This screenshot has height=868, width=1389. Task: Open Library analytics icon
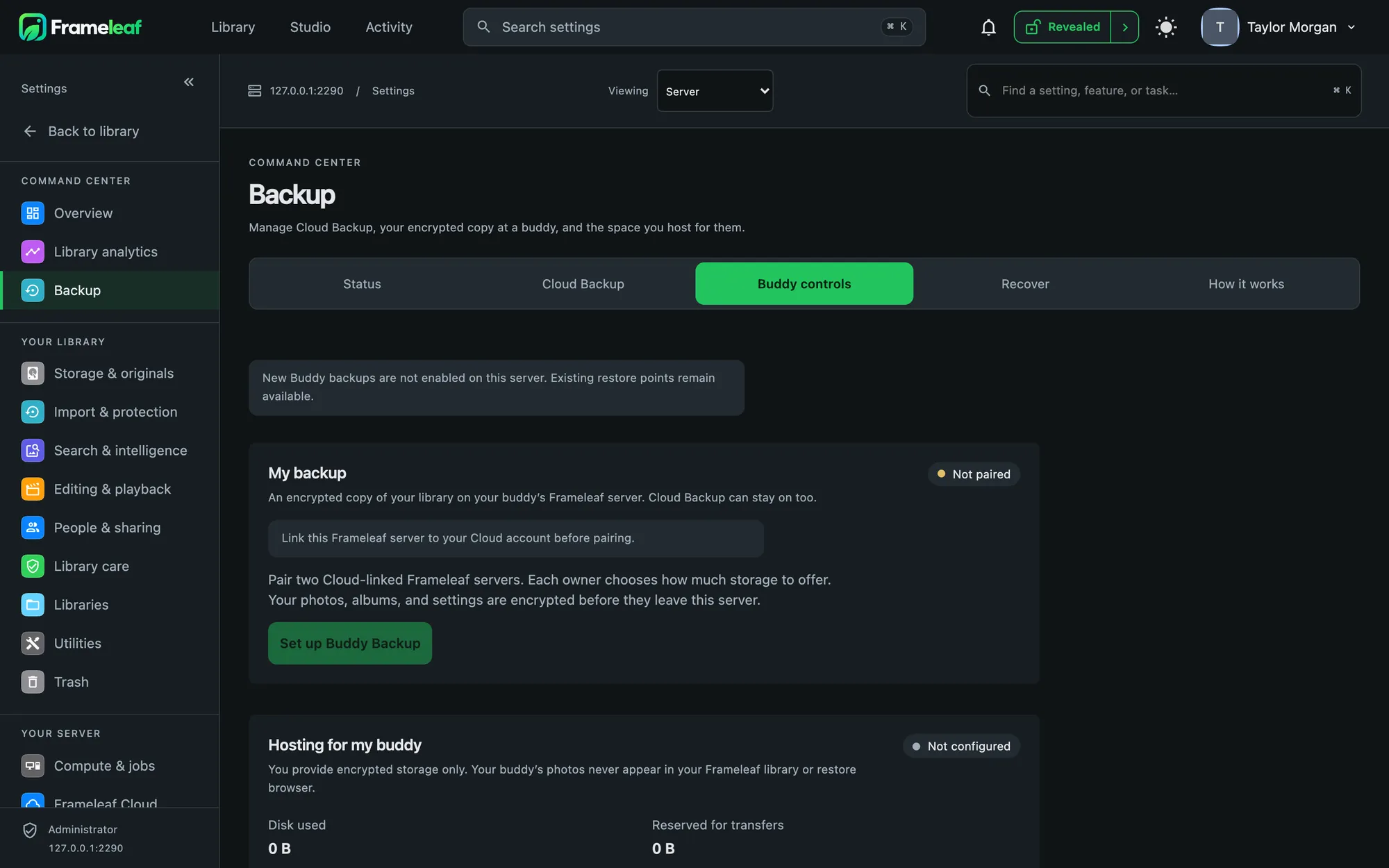point(33,252)
